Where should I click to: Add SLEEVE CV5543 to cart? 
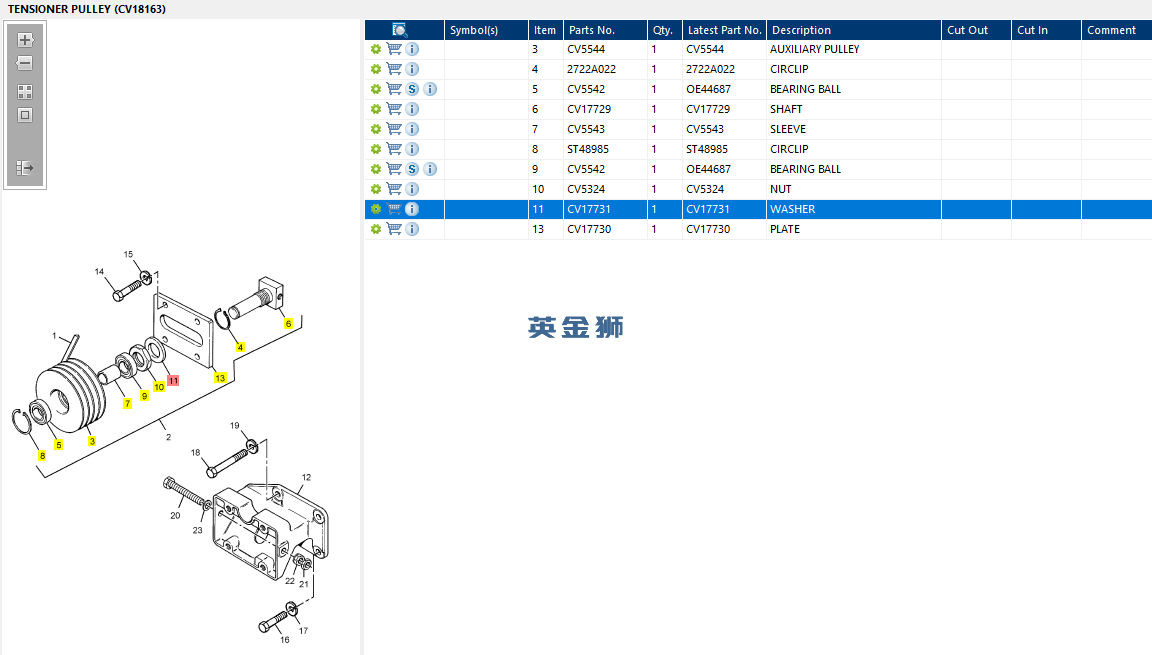[395, 129]
